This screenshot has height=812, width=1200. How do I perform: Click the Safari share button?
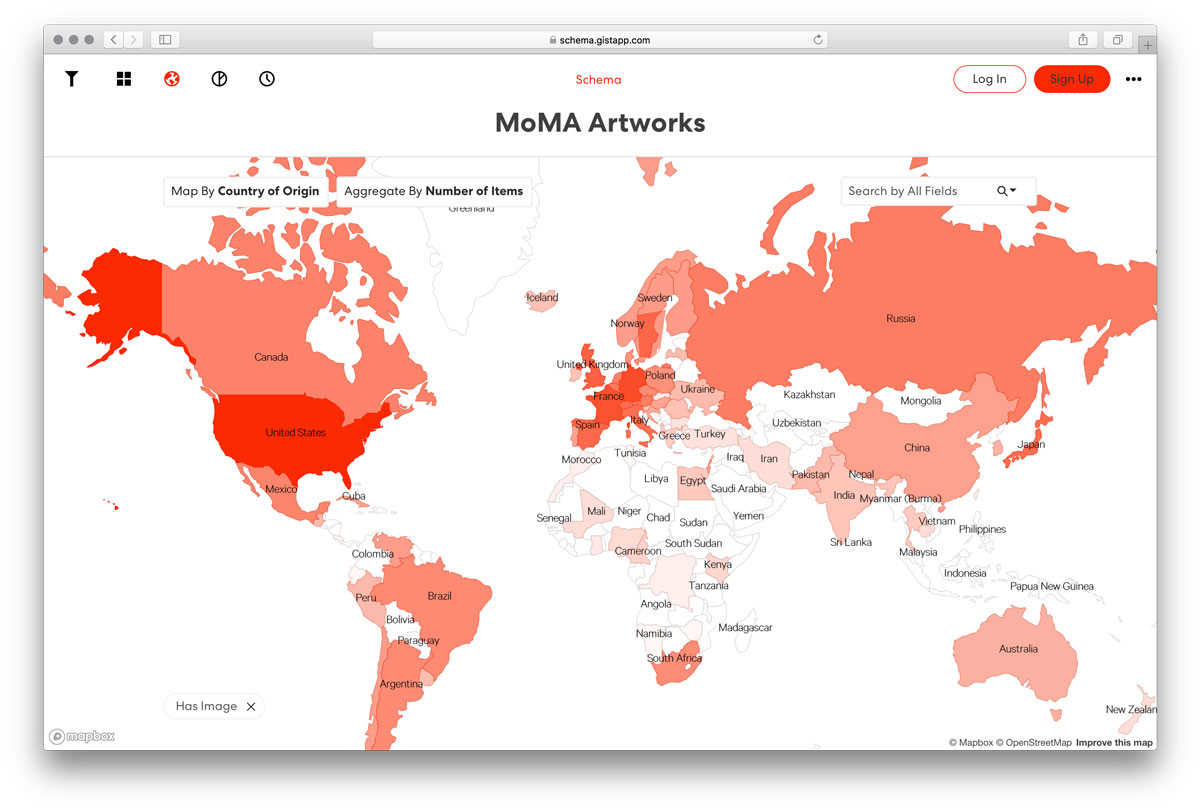pos(1083,40)
